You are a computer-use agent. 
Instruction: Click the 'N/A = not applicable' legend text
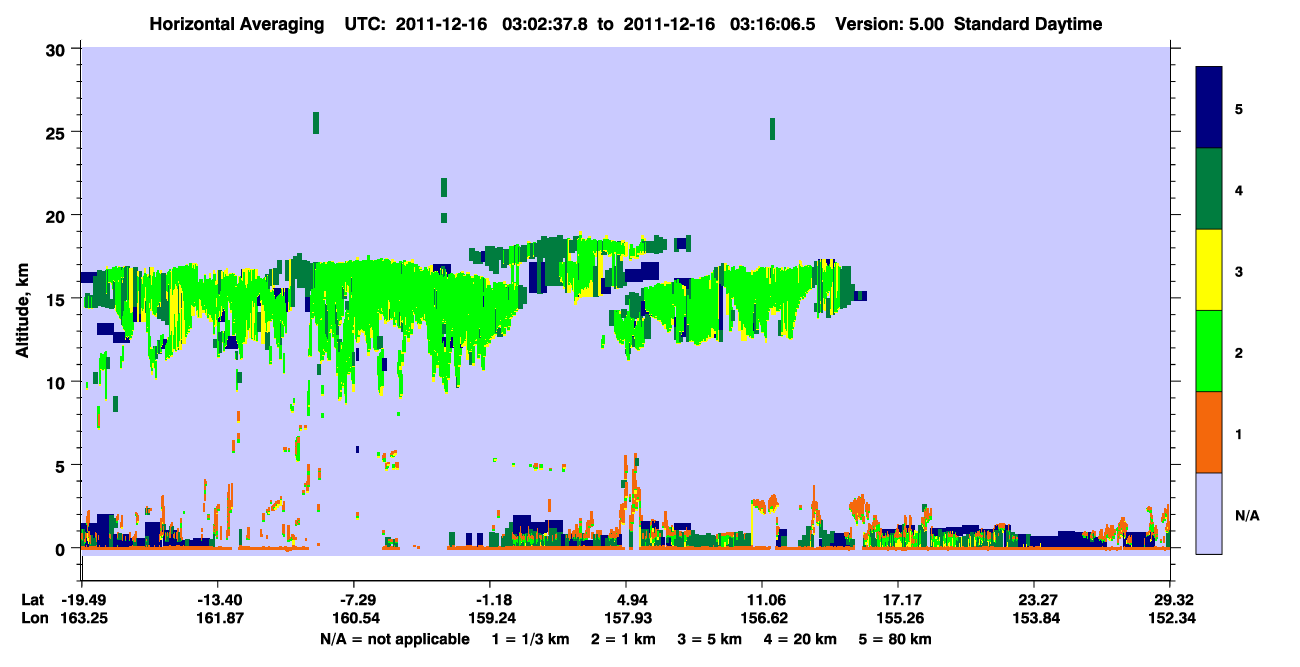click(x=395, y=639)
